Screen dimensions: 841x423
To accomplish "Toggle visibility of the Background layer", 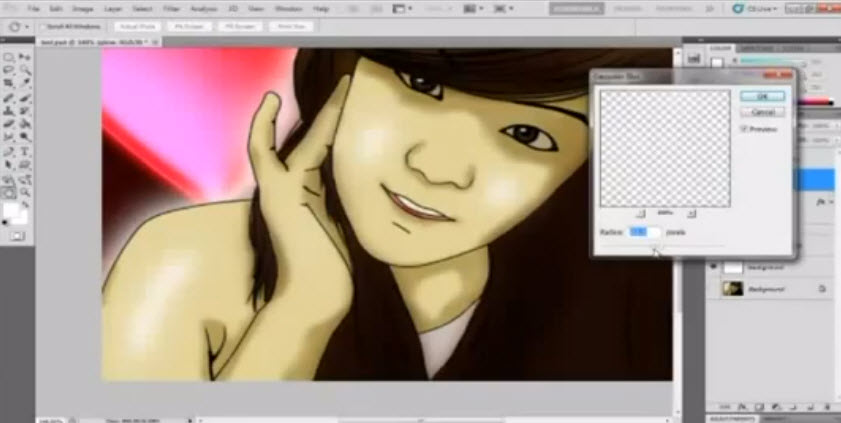I will click(713, 289).
